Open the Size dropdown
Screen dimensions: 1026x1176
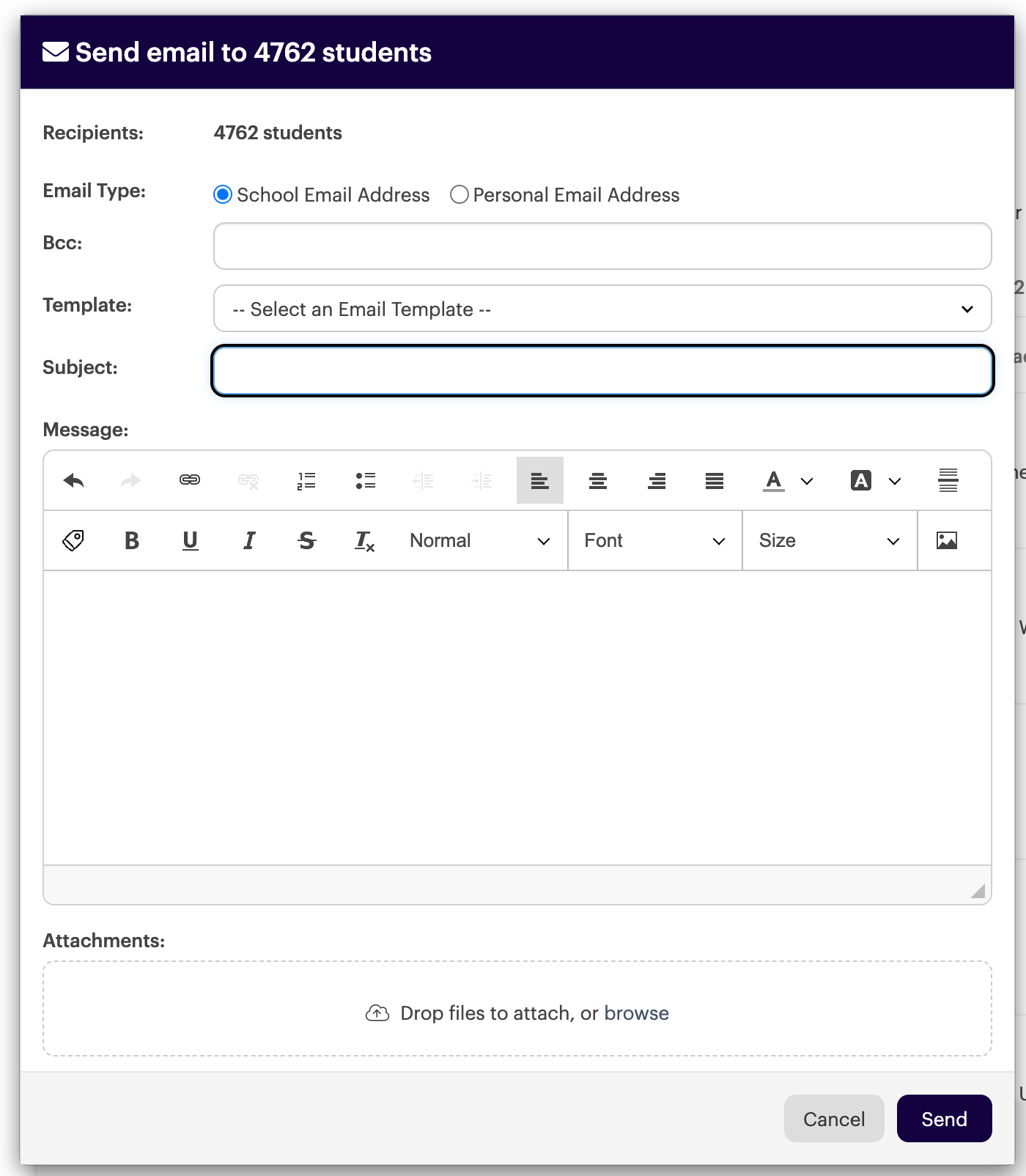830,540
